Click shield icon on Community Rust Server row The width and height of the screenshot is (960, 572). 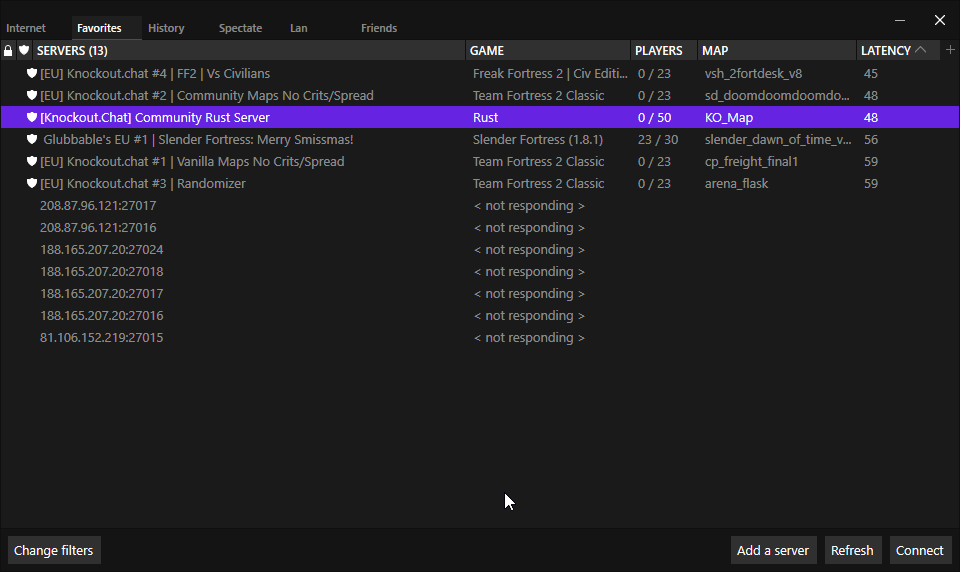pos(32,118)
